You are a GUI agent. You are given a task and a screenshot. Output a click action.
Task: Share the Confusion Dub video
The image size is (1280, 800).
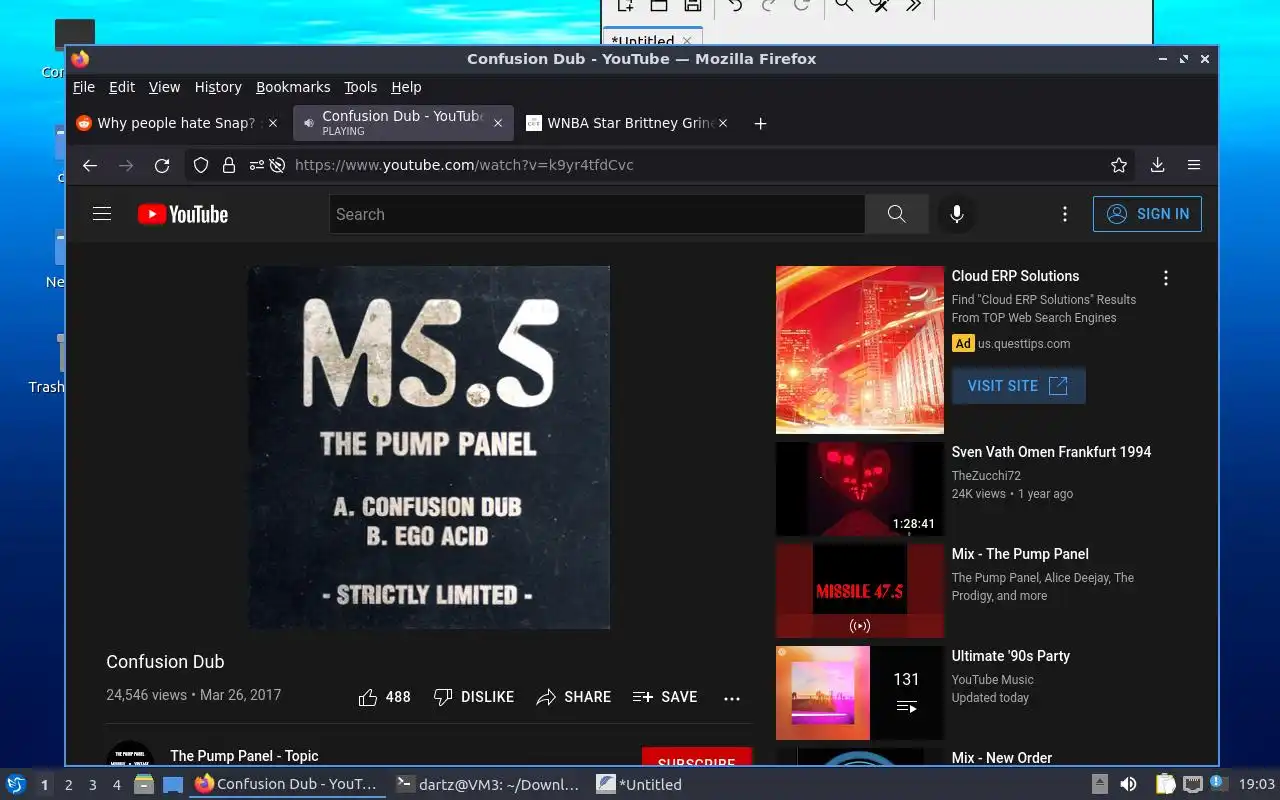(573, 697)
